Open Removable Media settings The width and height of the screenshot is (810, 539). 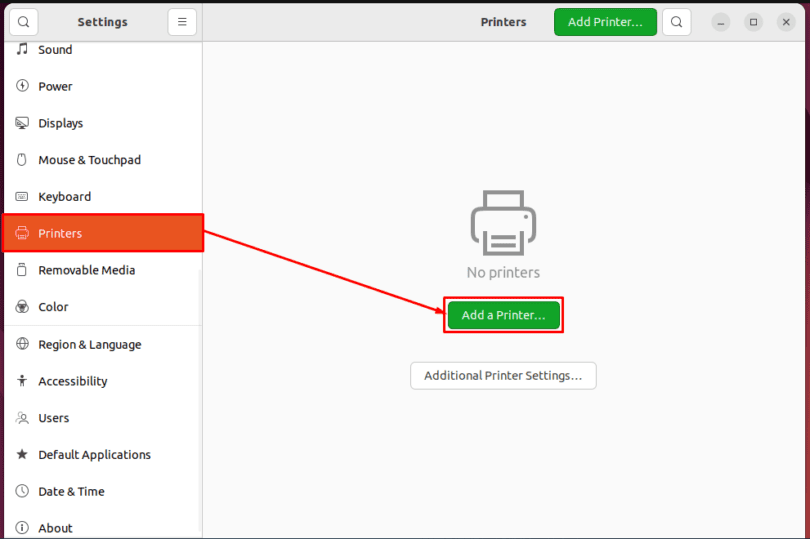point(102,270)
